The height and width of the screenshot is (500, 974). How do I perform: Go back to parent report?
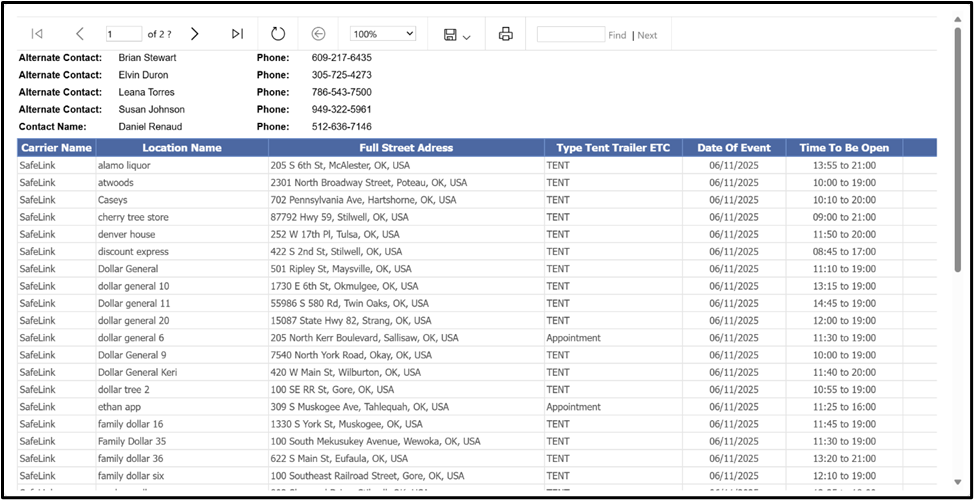(x=319, y=34)
